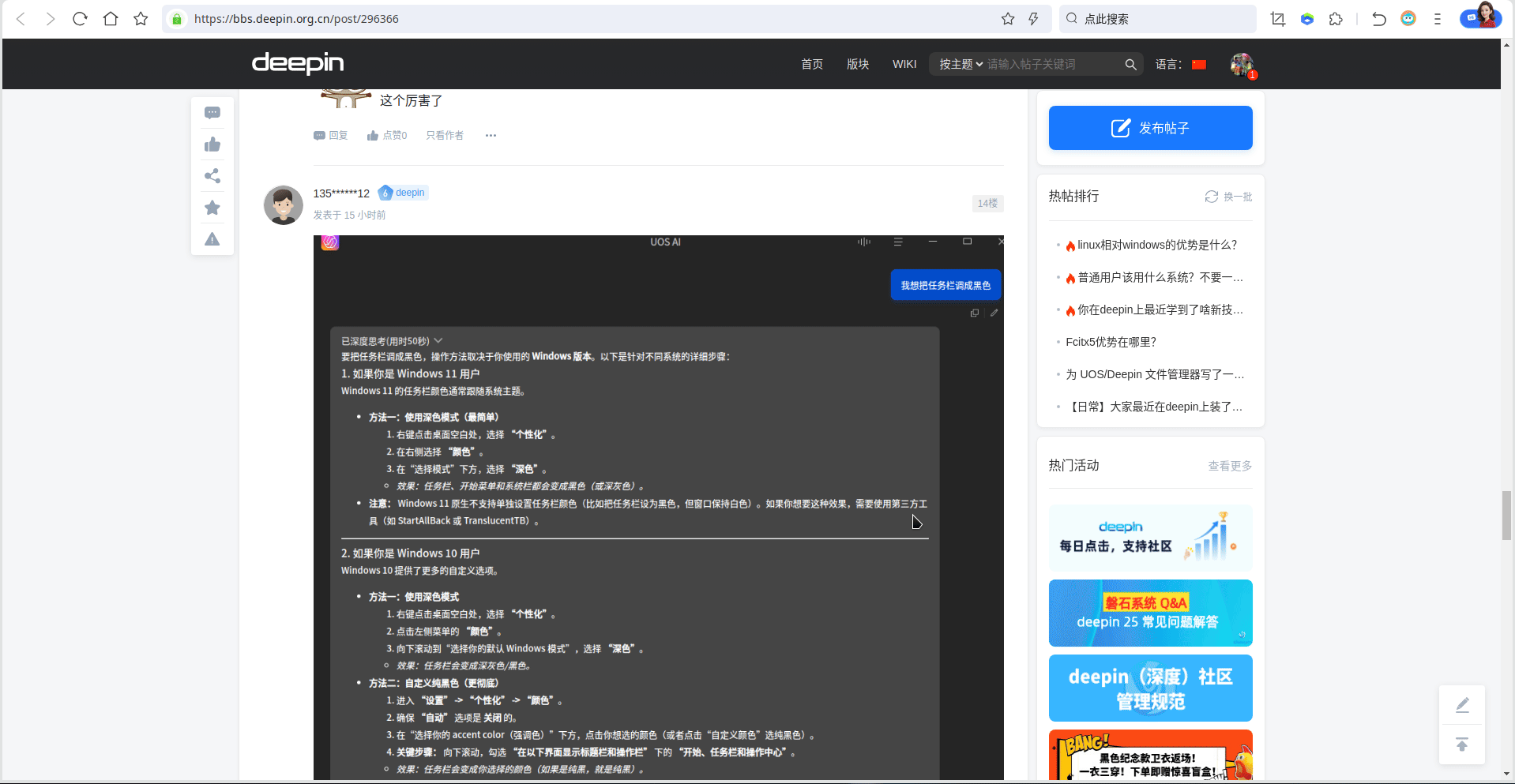This screenshot has width=1515, height=784.
Task: Click the lightning bolt icon in the address bar
Action: click(1033, 19)
